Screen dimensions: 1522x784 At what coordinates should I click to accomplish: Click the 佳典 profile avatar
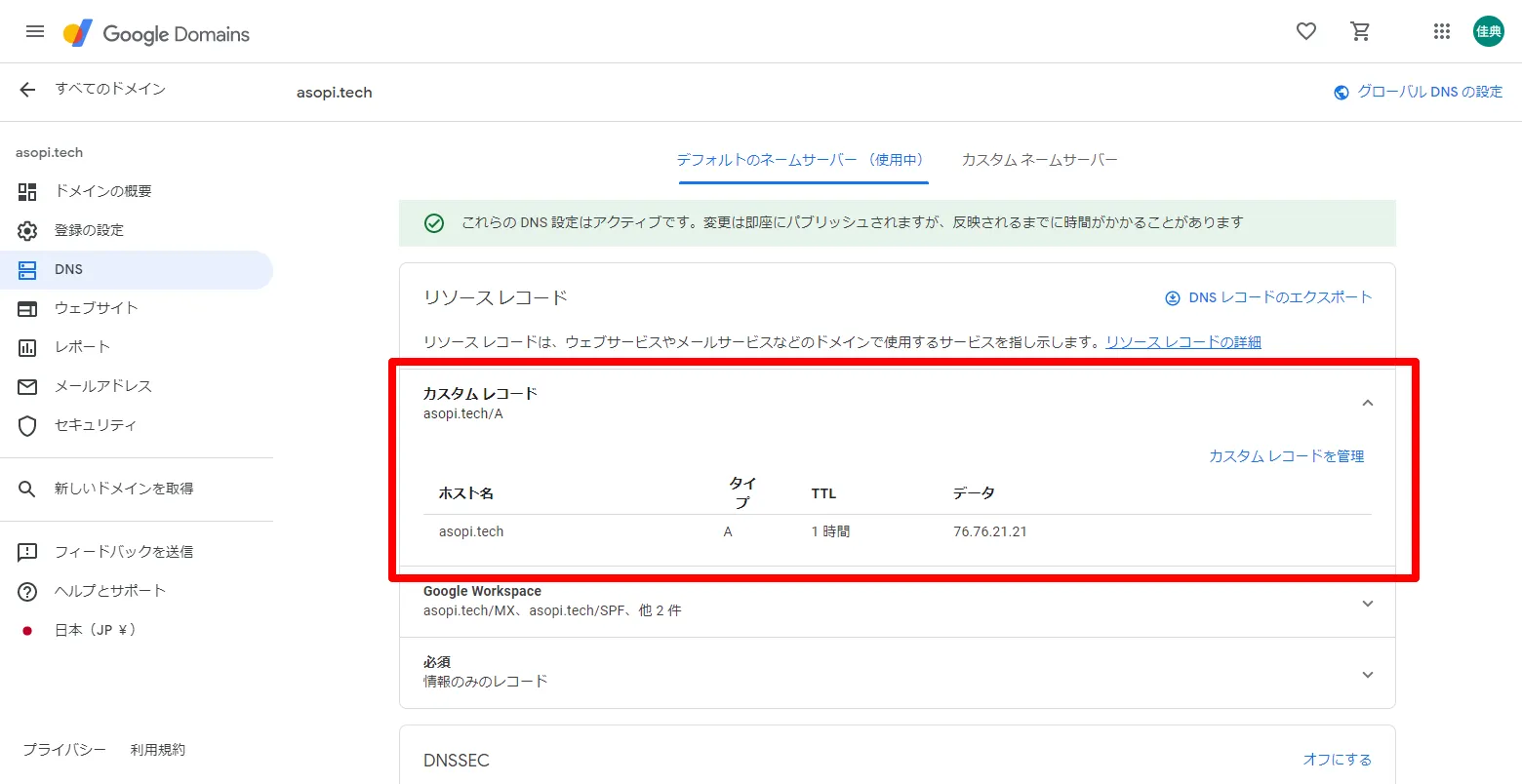pyautogui.click(x=1489, y=30)
